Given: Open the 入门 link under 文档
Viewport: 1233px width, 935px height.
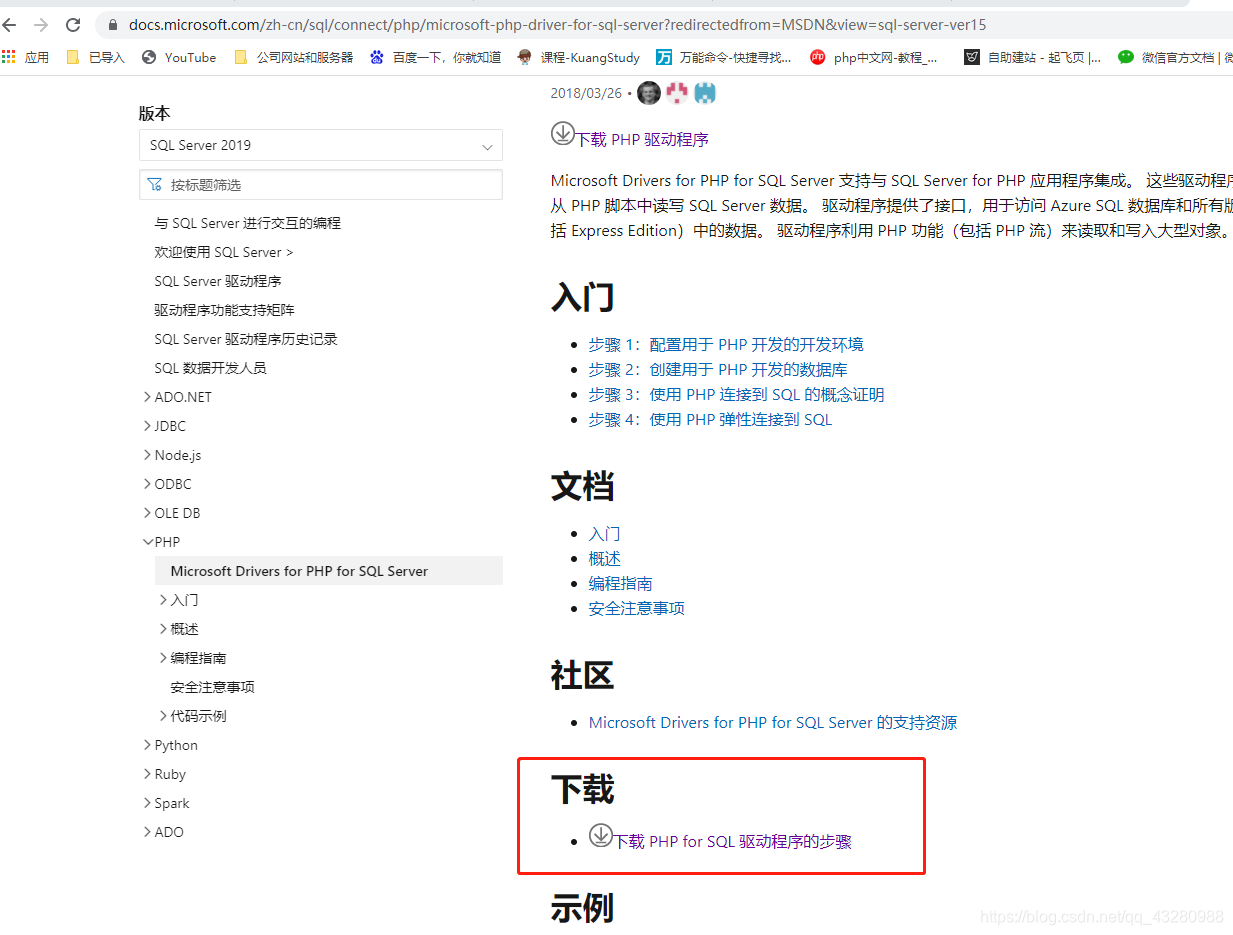Looking at the screenshot, I should point(605,534).
